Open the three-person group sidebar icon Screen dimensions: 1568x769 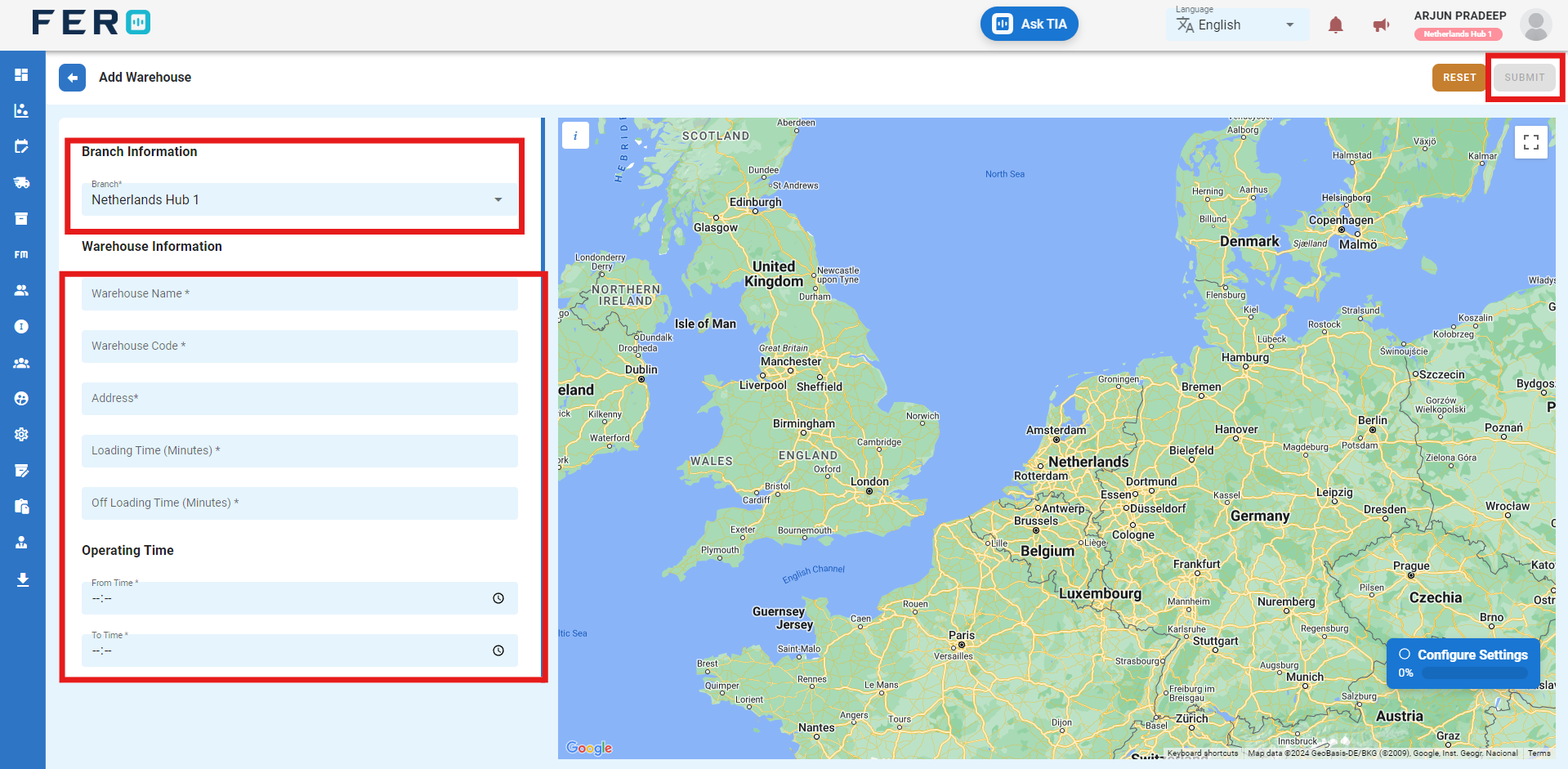click(x=22, y=363)
